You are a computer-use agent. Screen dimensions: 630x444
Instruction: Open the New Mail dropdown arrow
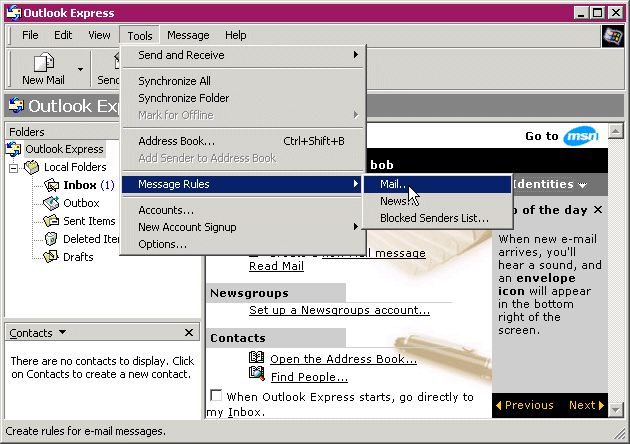80,69
